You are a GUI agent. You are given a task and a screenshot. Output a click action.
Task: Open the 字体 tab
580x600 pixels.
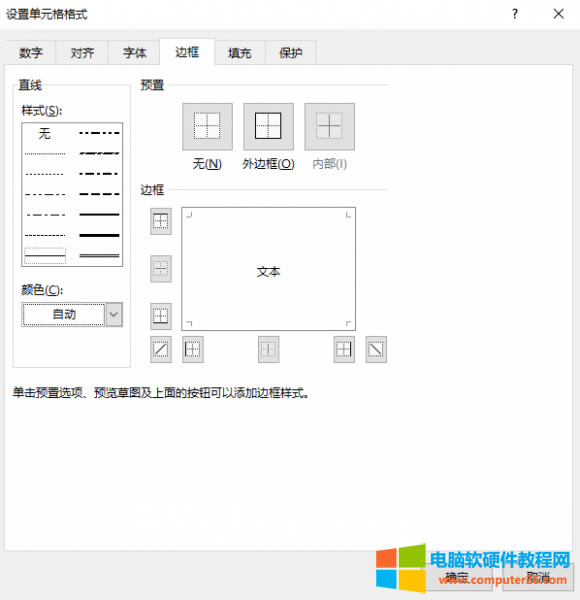coord(134,52)
